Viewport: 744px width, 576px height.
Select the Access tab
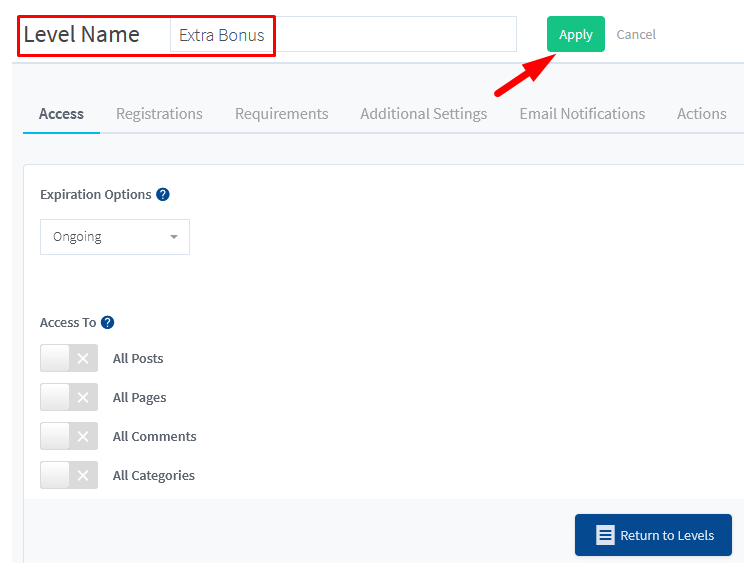click(x=61, y=114)
